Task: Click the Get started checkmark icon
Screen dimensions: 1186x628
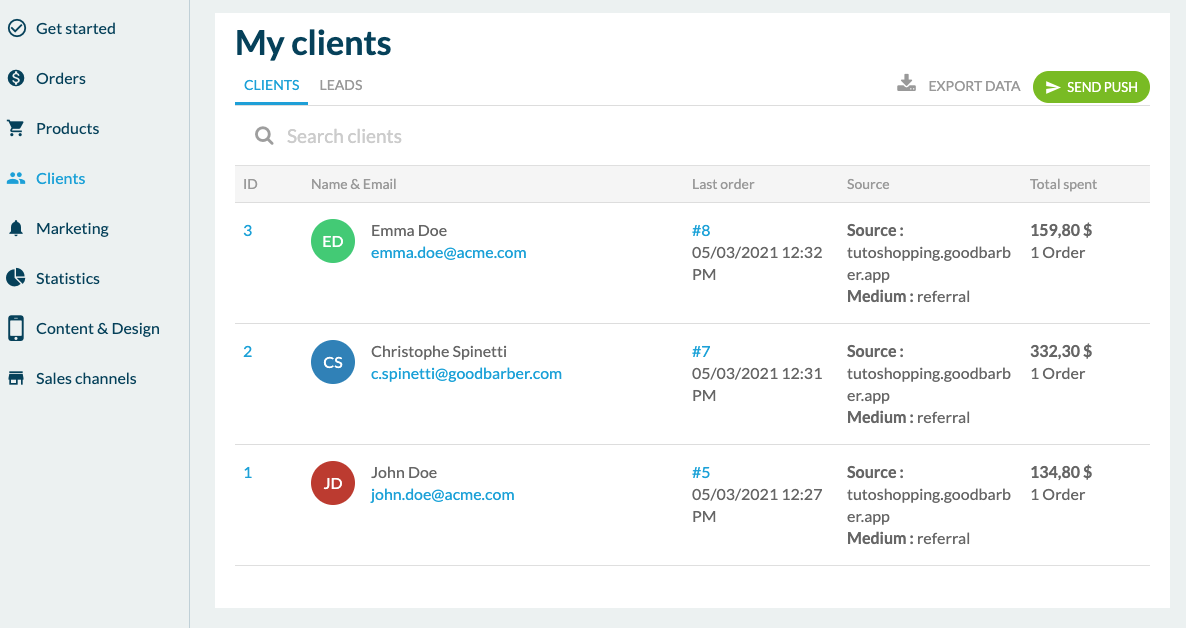Action: point(16,28)
